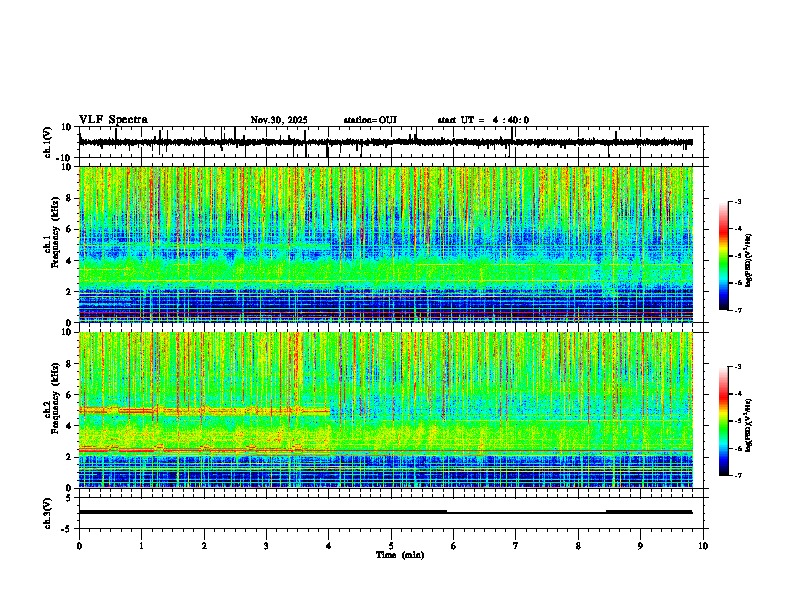Click time tick label 9
Screen dimensions: 792x612
640,546
